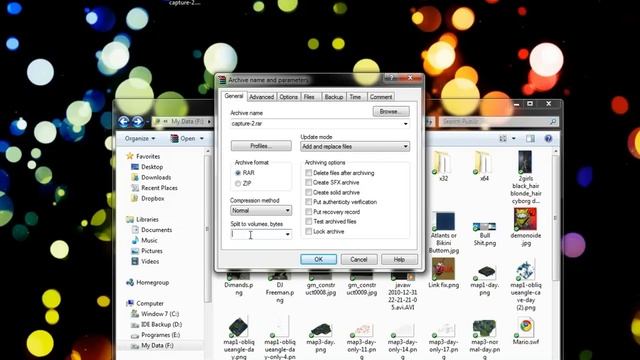Click the search magnifier icon in Explorer

pos(553,122)
